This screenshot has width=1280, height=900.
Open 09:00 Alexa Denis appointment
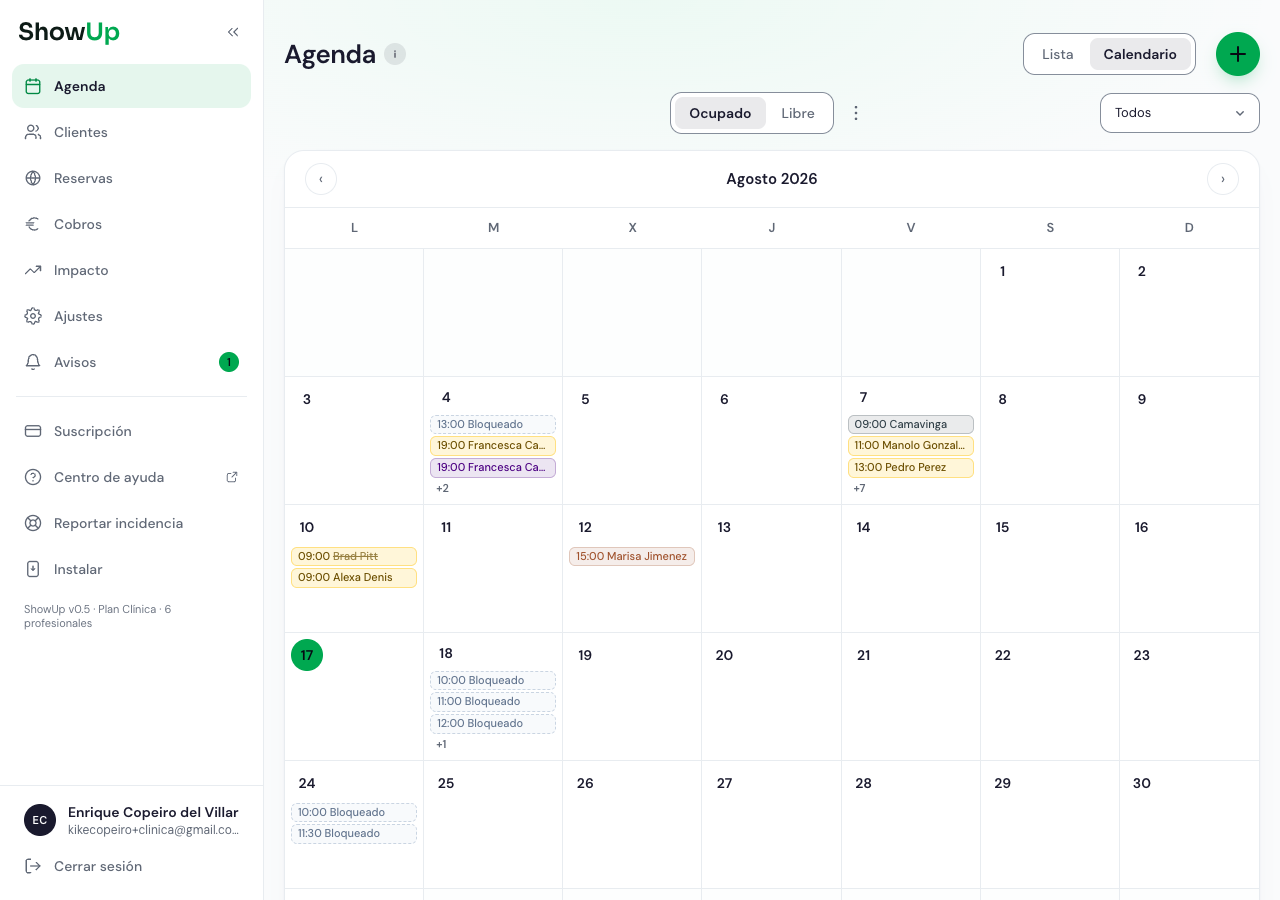(354, 577)
